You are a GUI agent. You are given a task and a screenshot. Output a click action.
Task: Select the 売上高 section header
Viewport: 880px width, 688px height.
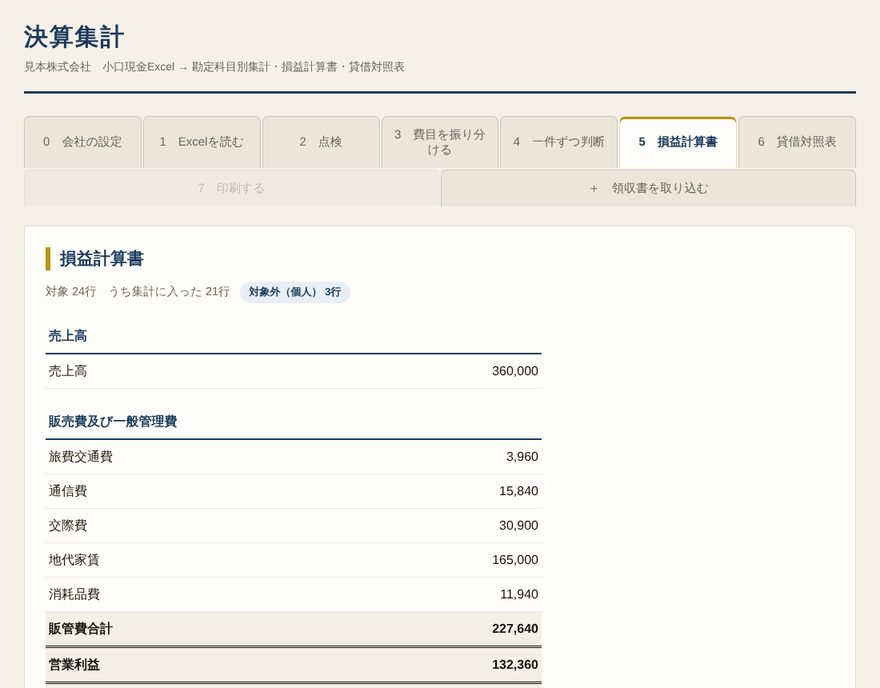point(67,336)
